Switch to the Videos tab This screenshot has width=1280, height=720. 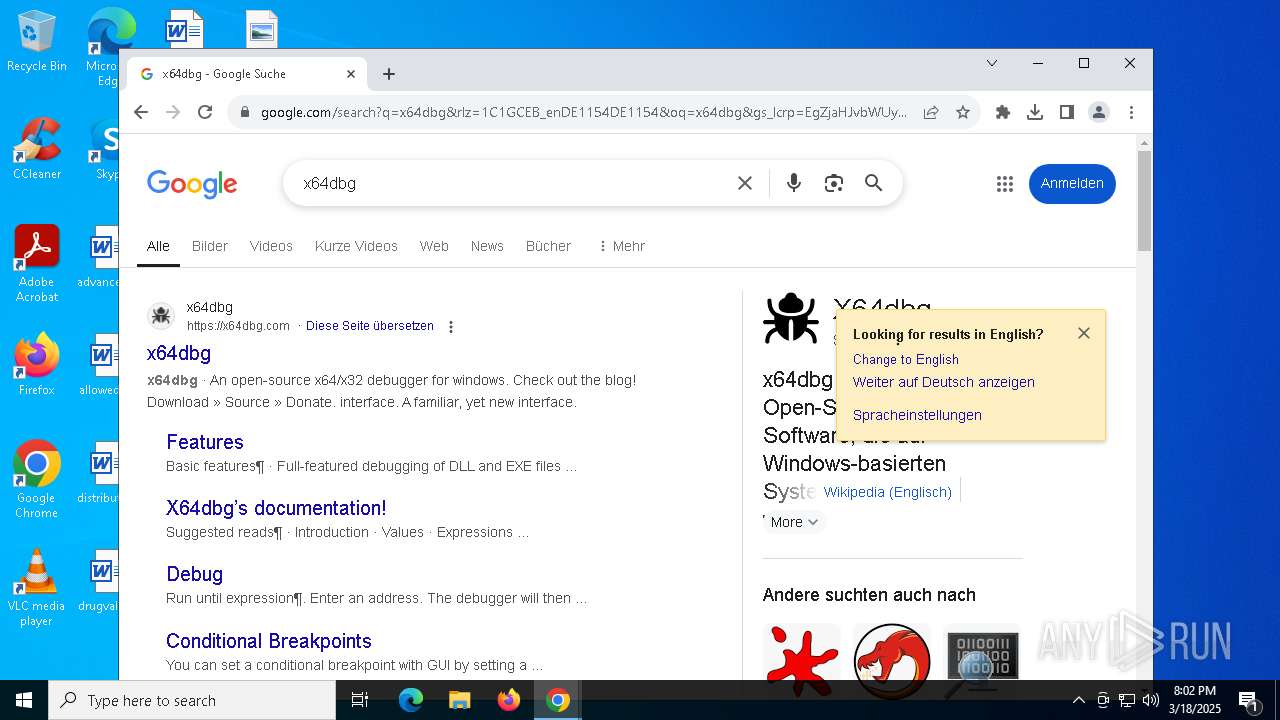271,246
